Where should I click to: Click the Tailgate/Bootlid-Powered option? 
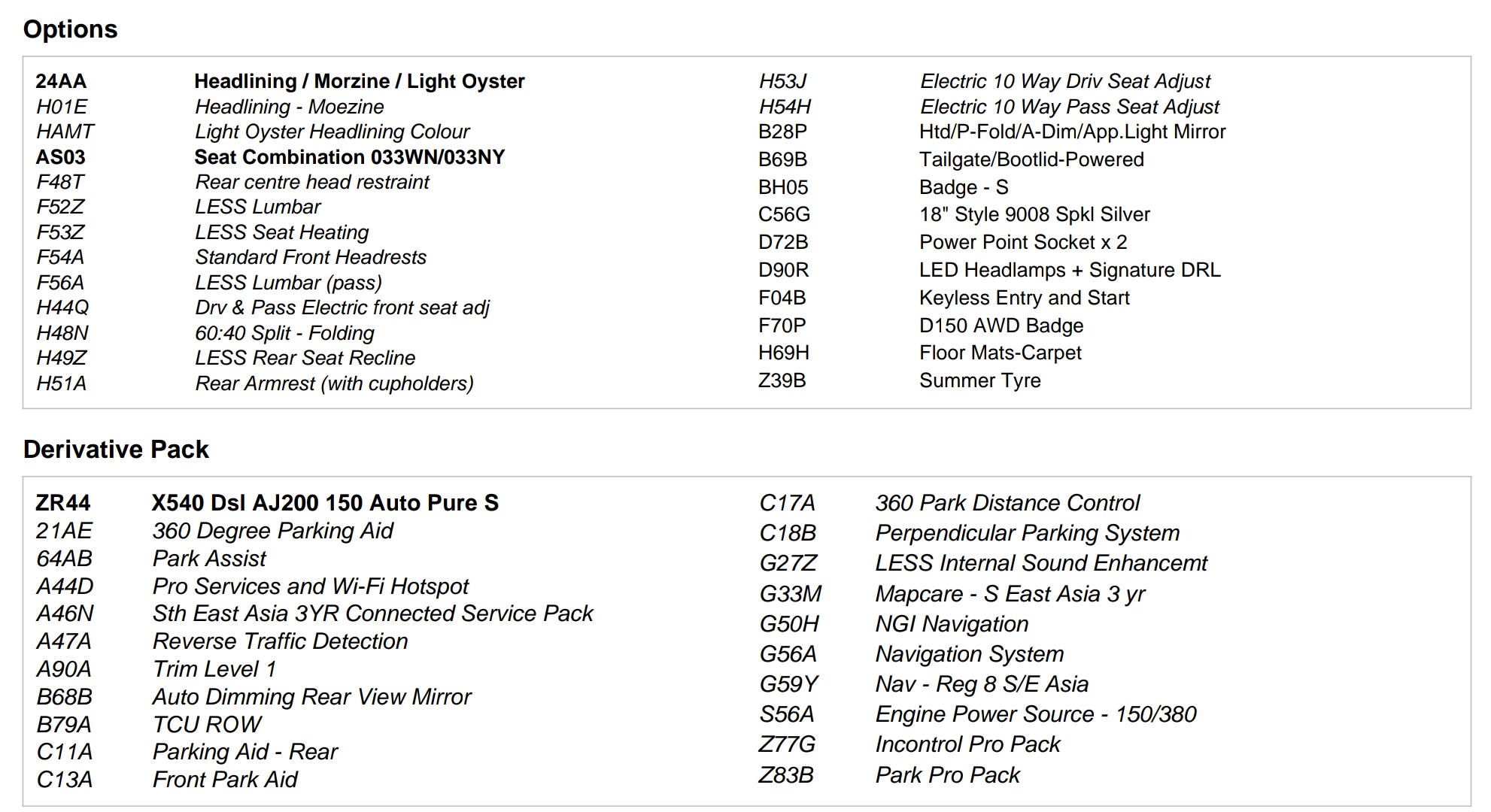(1031, 159)
